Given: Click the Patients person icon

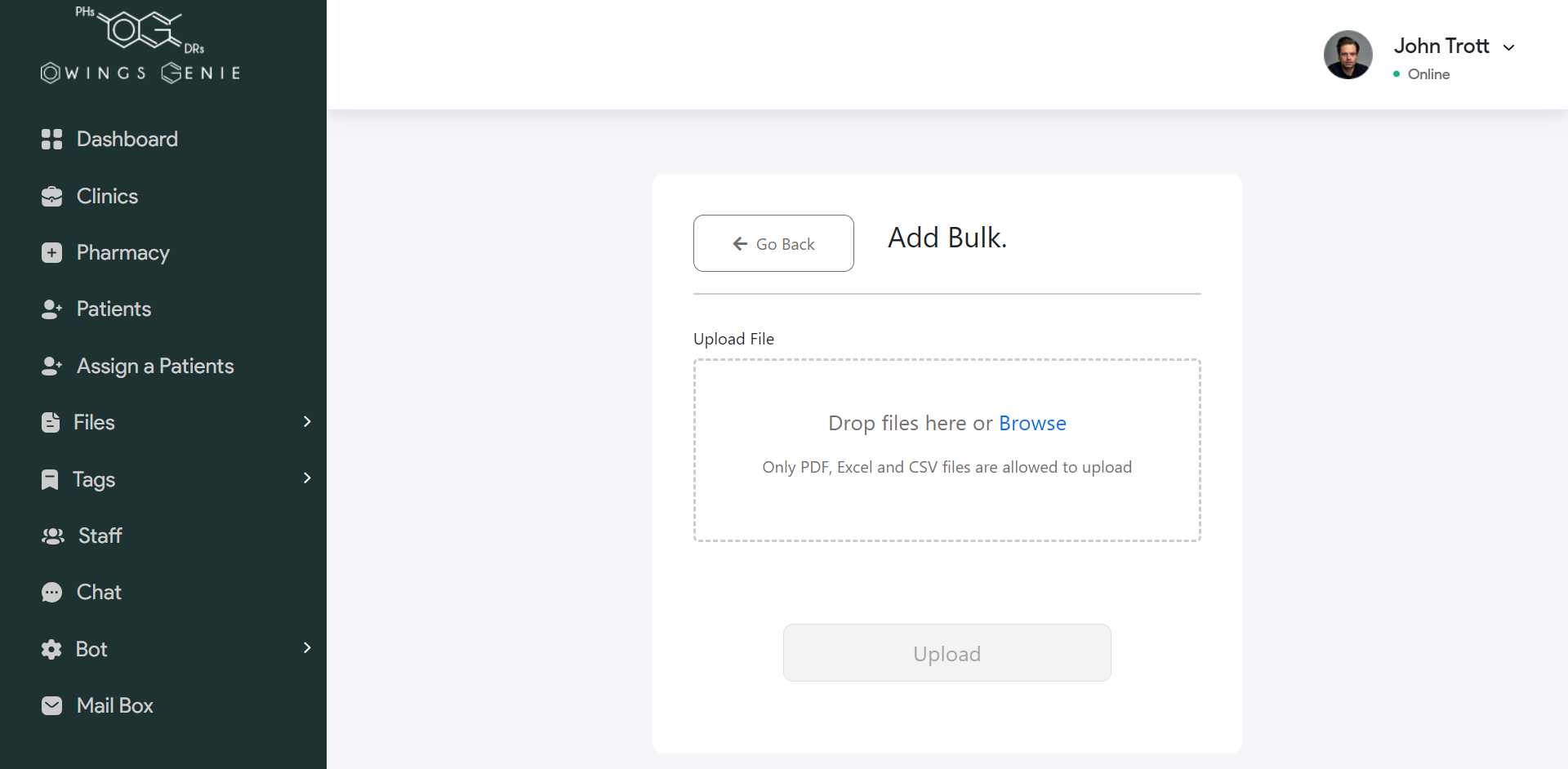Looking at the screenshot, I should click(51, 309).
